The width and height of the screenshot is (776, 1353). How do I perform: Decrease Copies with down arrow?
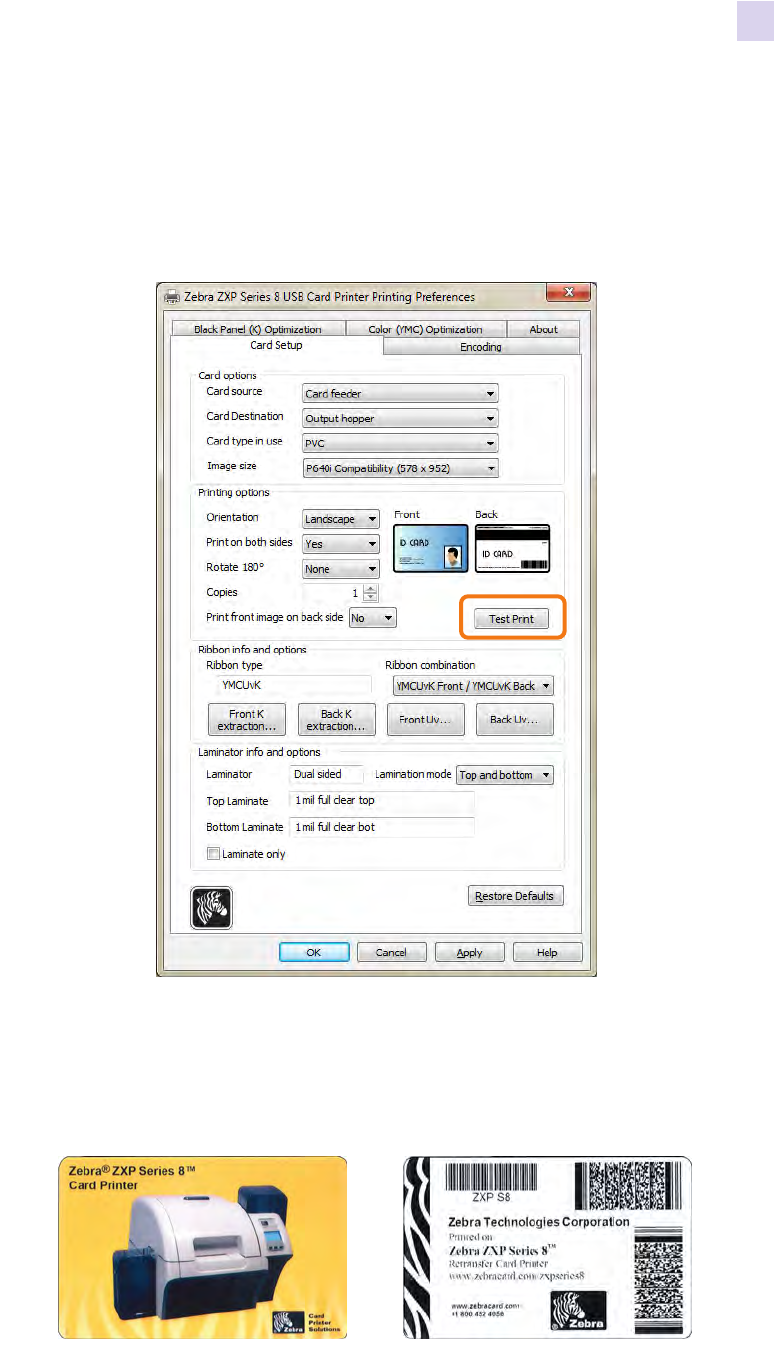click(x=371, y=597)
